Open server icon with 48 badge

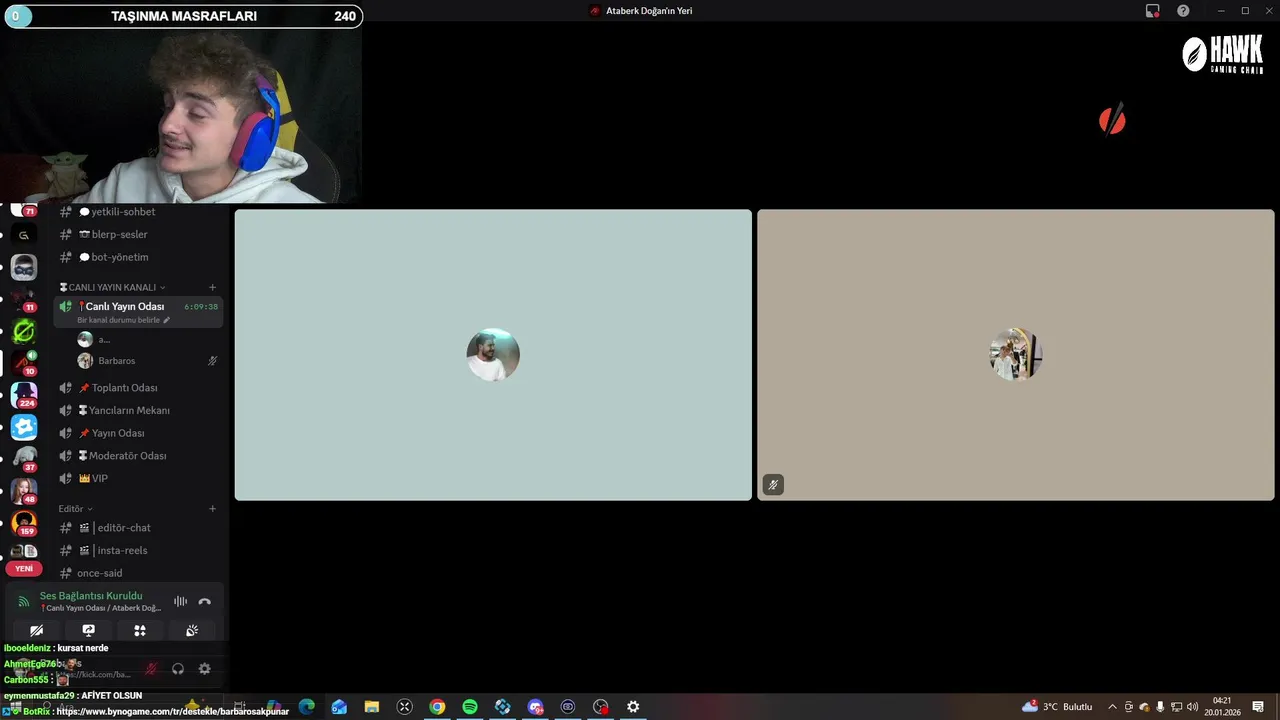click(24, 491)
